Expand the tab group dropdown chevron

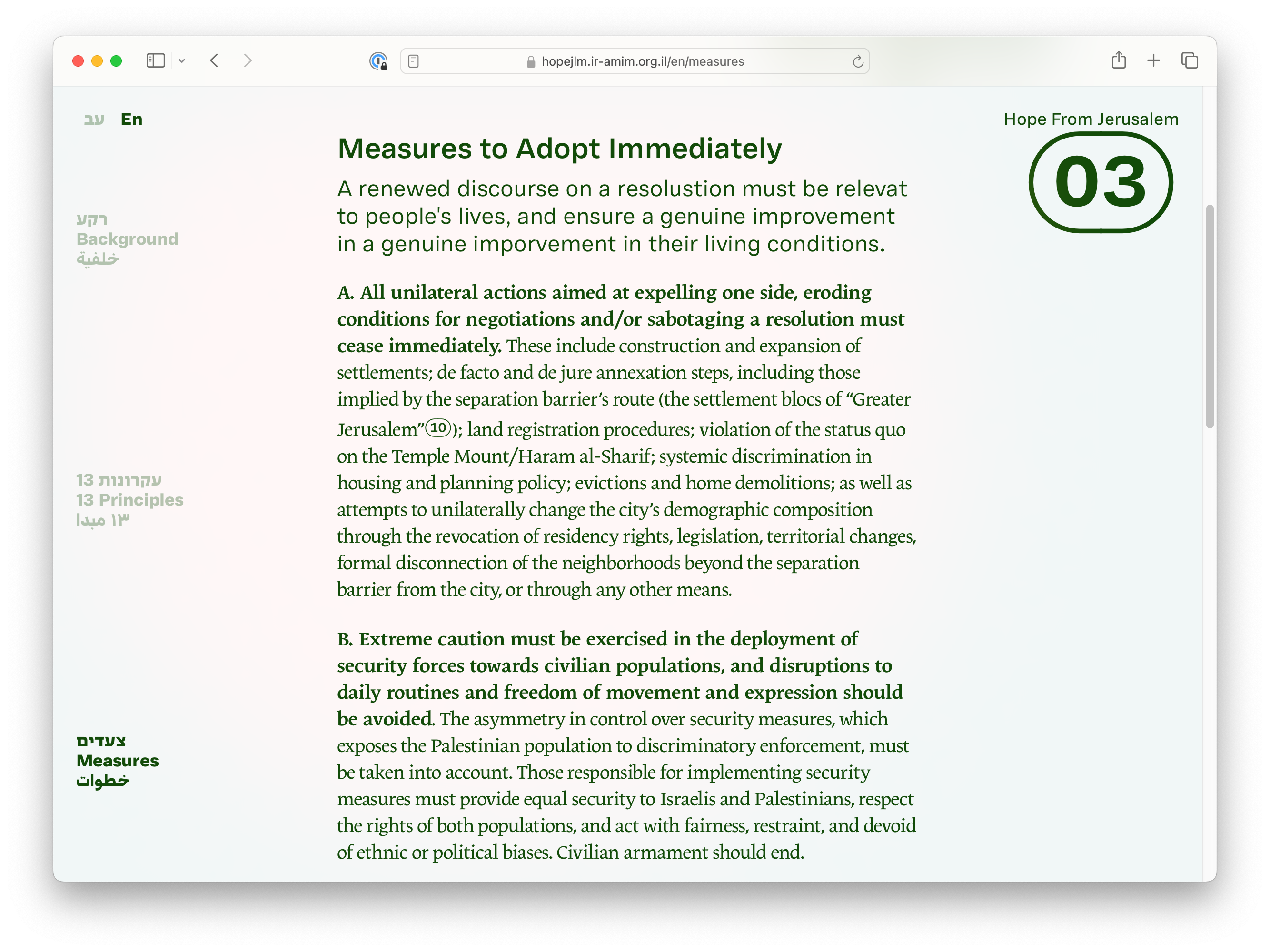click(182, 61)
